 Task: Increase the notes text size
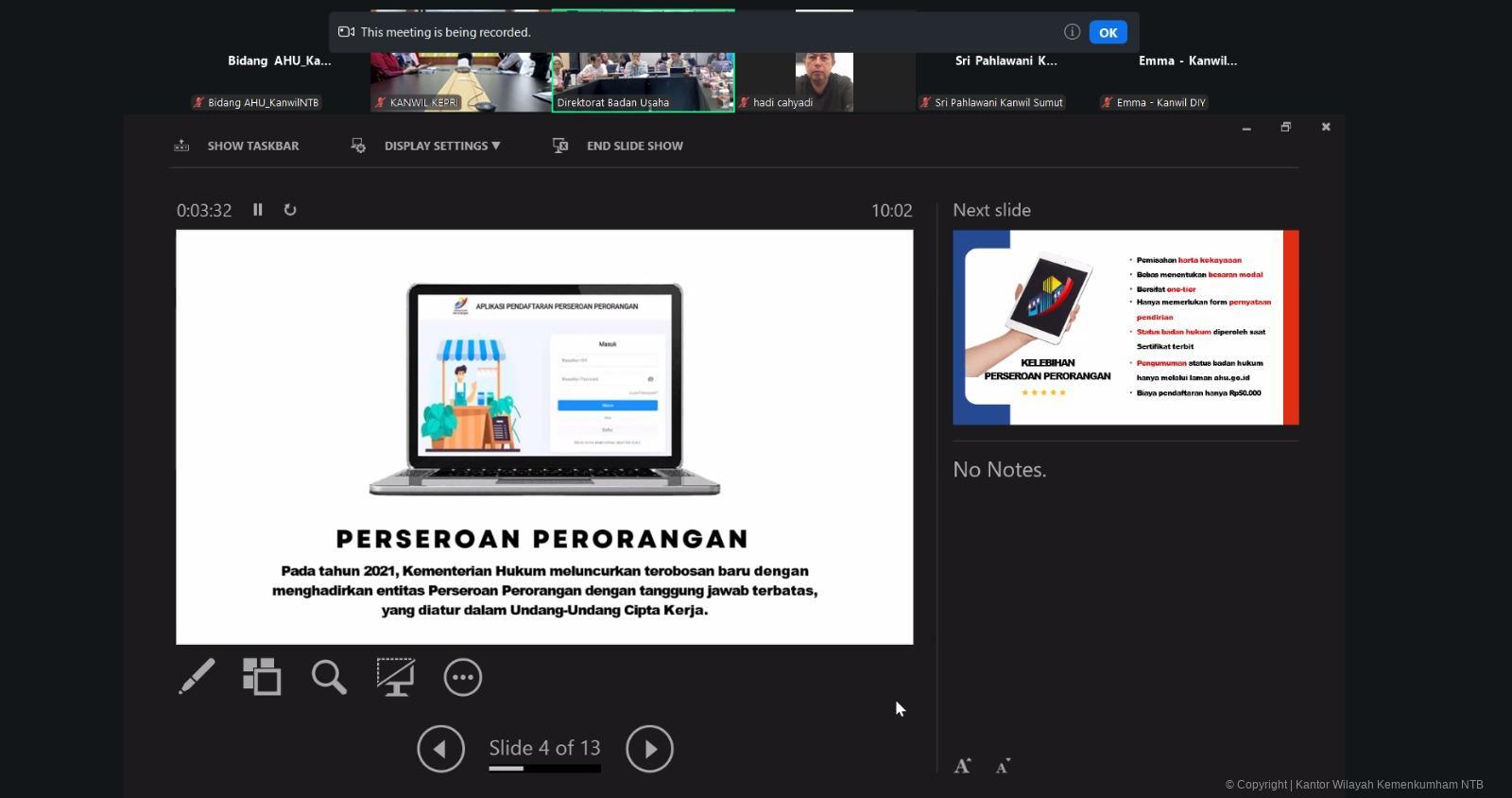tap(962, 766)
